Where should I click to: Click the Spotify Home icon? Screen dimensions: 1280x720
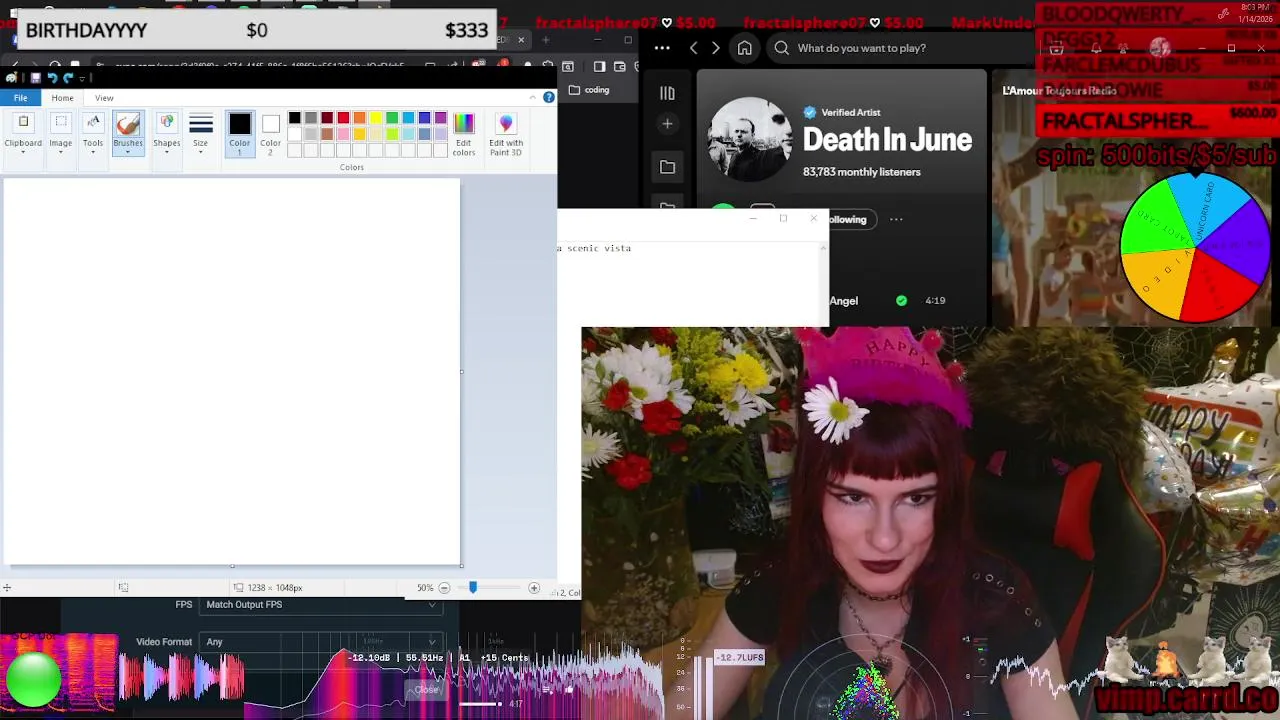(745, 48)
